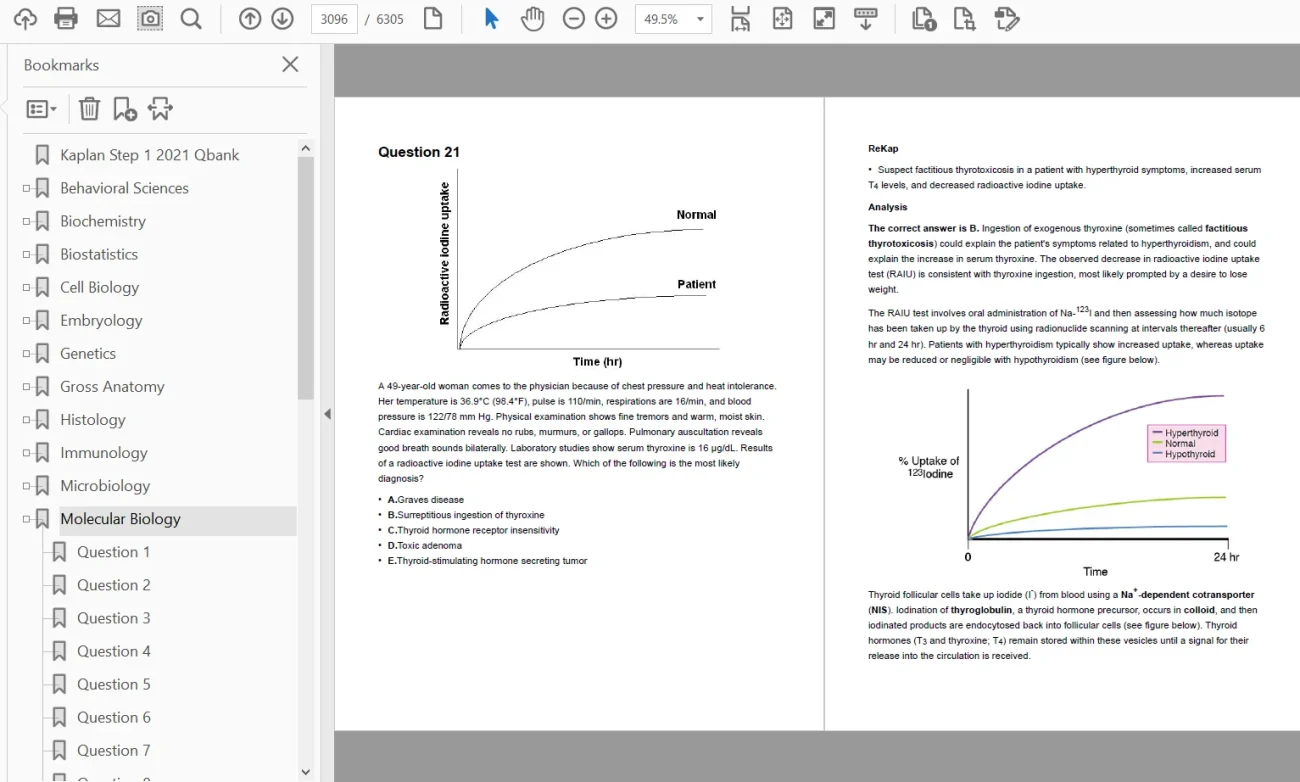Click the upload to cloud icon
Screen dimensions: 1300x782
25,18
